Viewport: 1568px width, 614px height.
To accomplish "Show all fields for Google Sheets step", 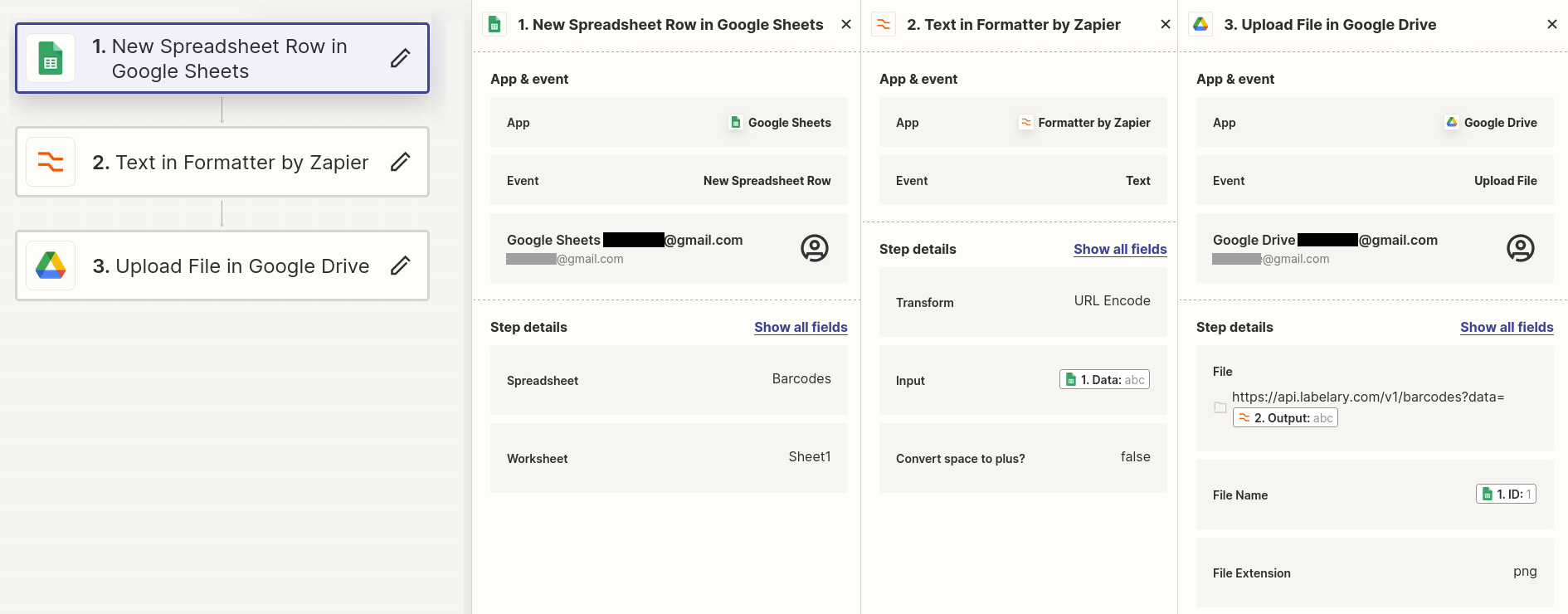I will pyautogui.click(x=801, y=327).
